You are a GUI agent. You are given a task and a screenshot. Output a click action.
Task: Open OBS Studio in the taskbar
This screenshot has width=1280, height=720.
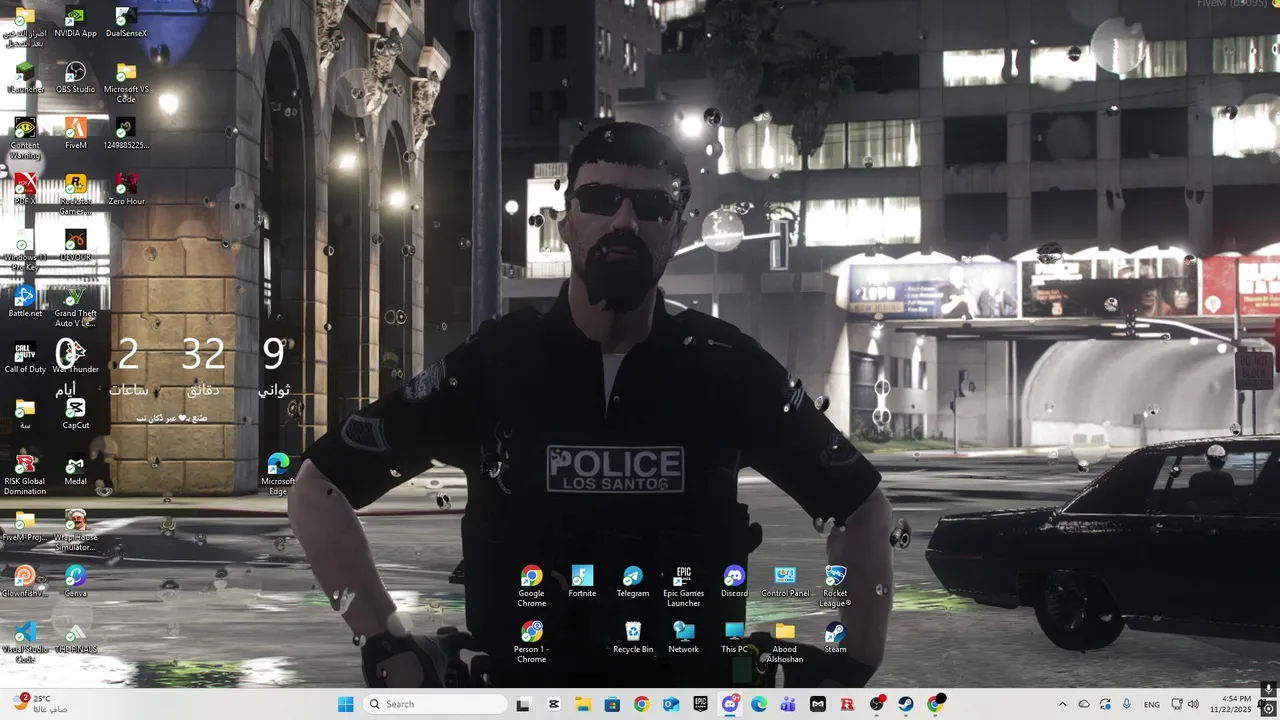coord(877,704)
